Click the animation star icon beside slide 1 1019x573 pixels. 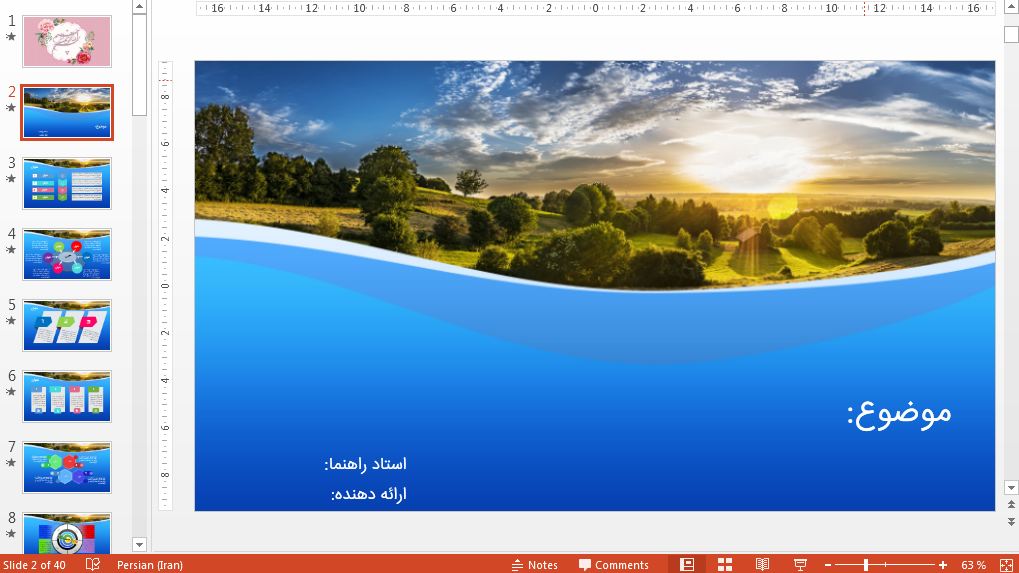pyautogui.click(x=11, y=36)
